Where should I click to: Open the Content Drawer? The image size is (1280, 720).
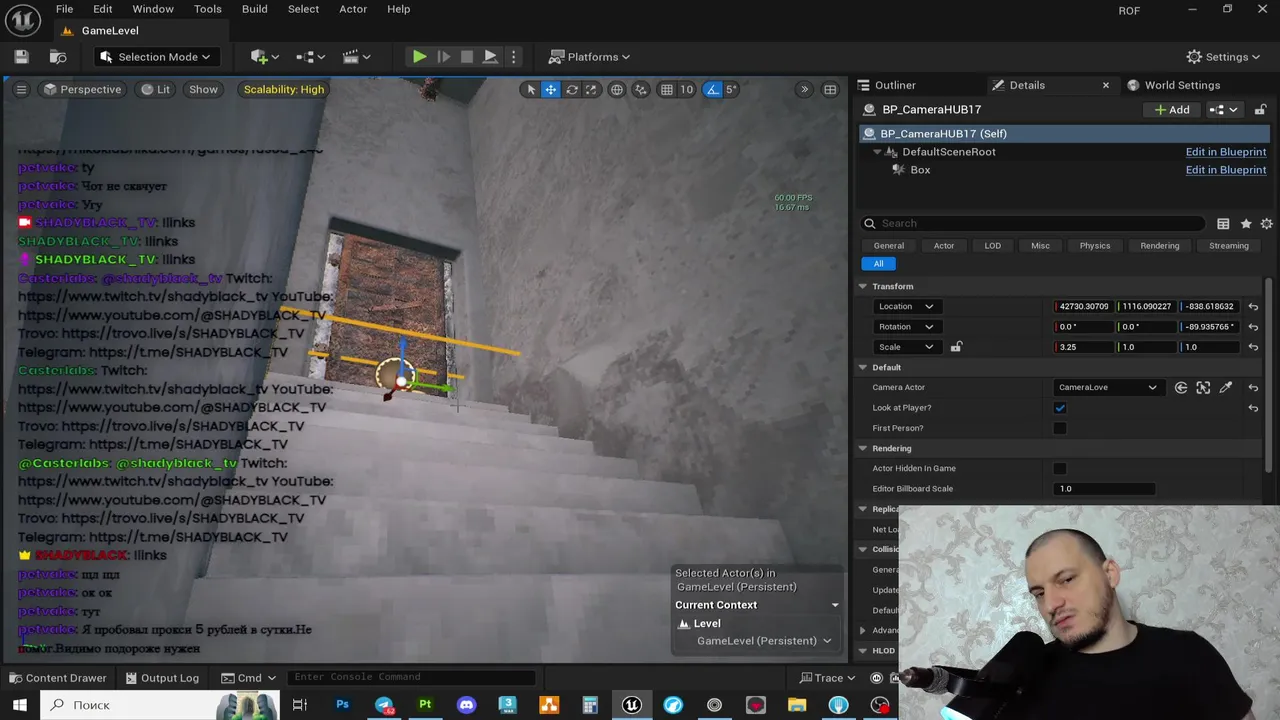[x=57, y=678]
